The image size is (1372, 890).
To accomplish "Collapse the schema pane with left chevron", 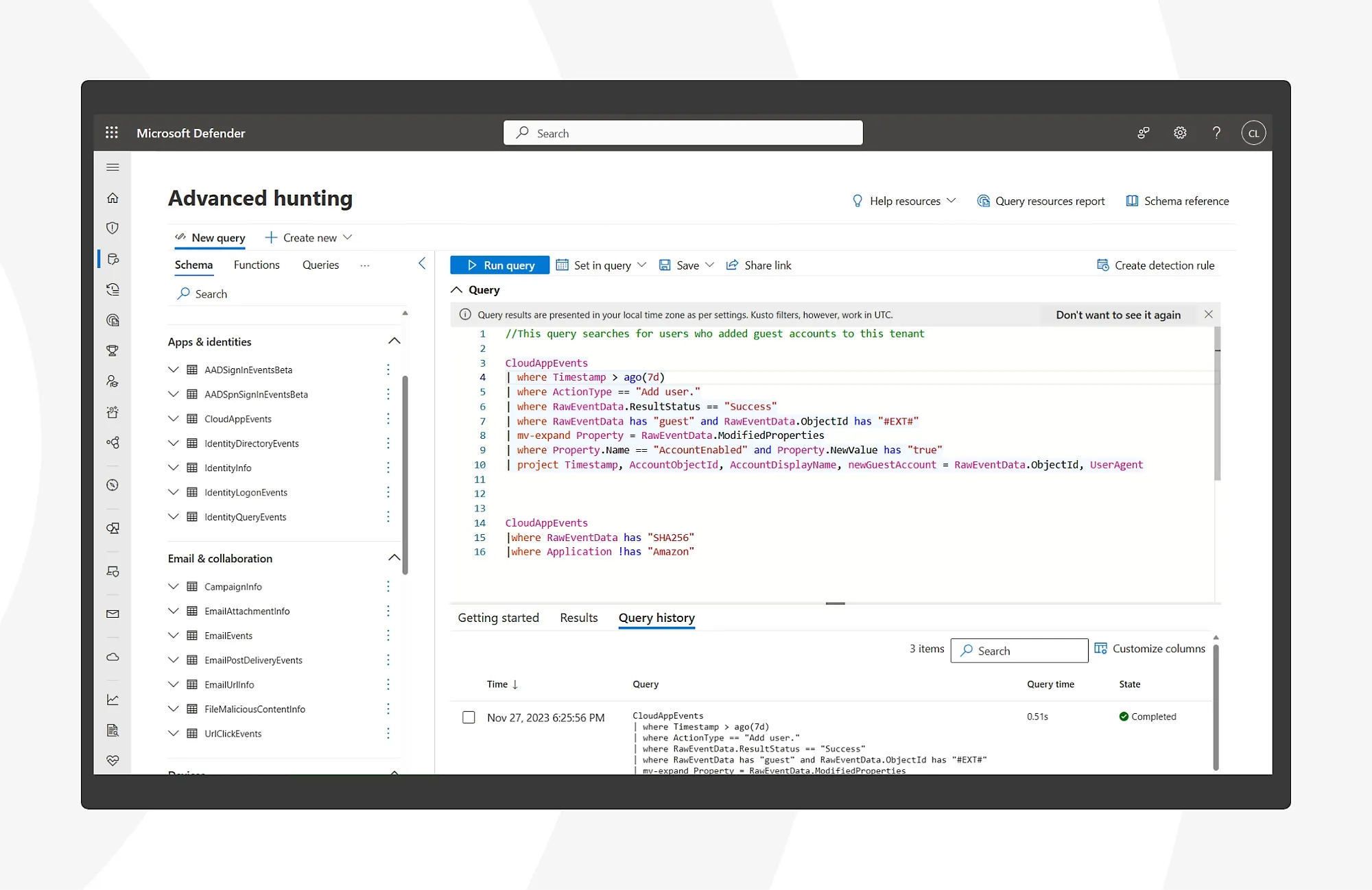I will point(422,264).
